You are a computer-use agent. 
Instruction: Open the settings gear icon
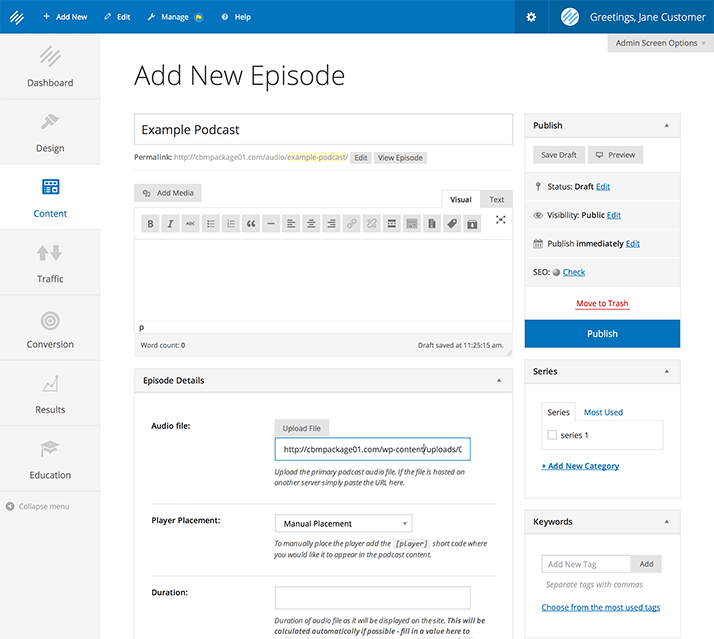pos(531,17)
